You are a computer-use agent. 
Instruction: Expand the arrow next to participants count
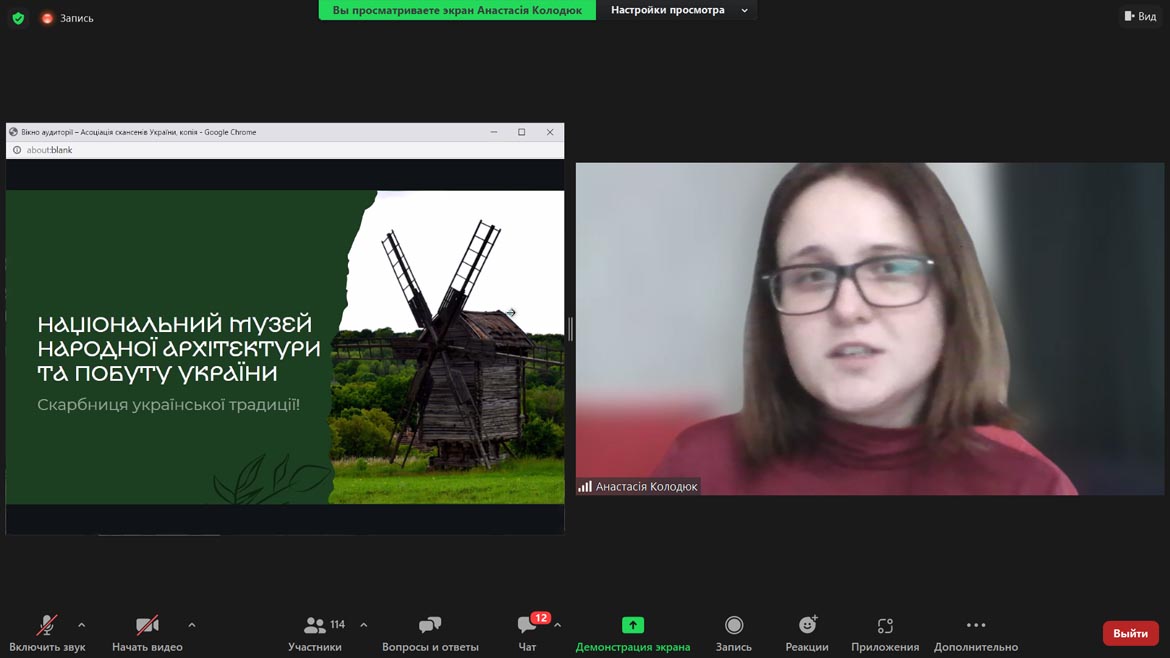coord(363,625)
